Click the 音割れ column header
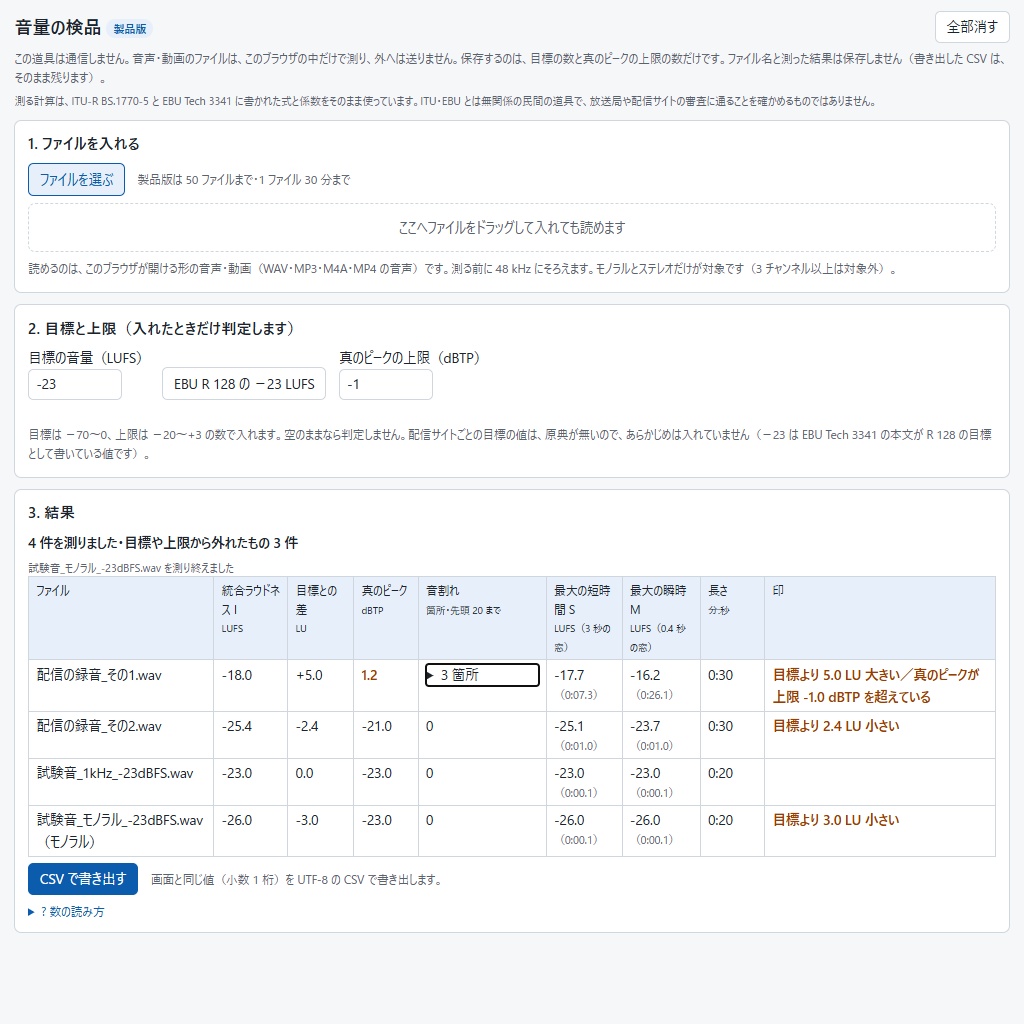This screenshot has height=1024, width=1024. point(482,618)
